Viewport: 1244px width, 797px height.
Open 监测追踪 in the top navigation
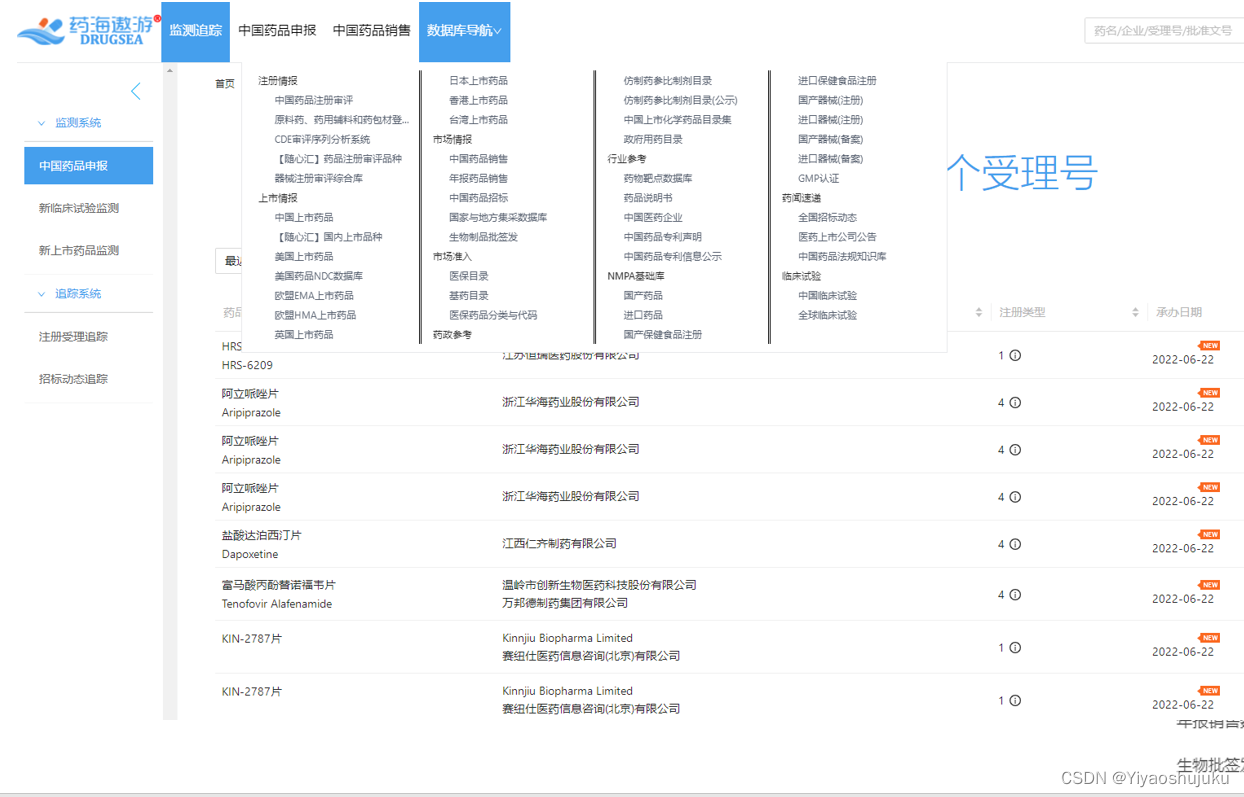point(195,31)
